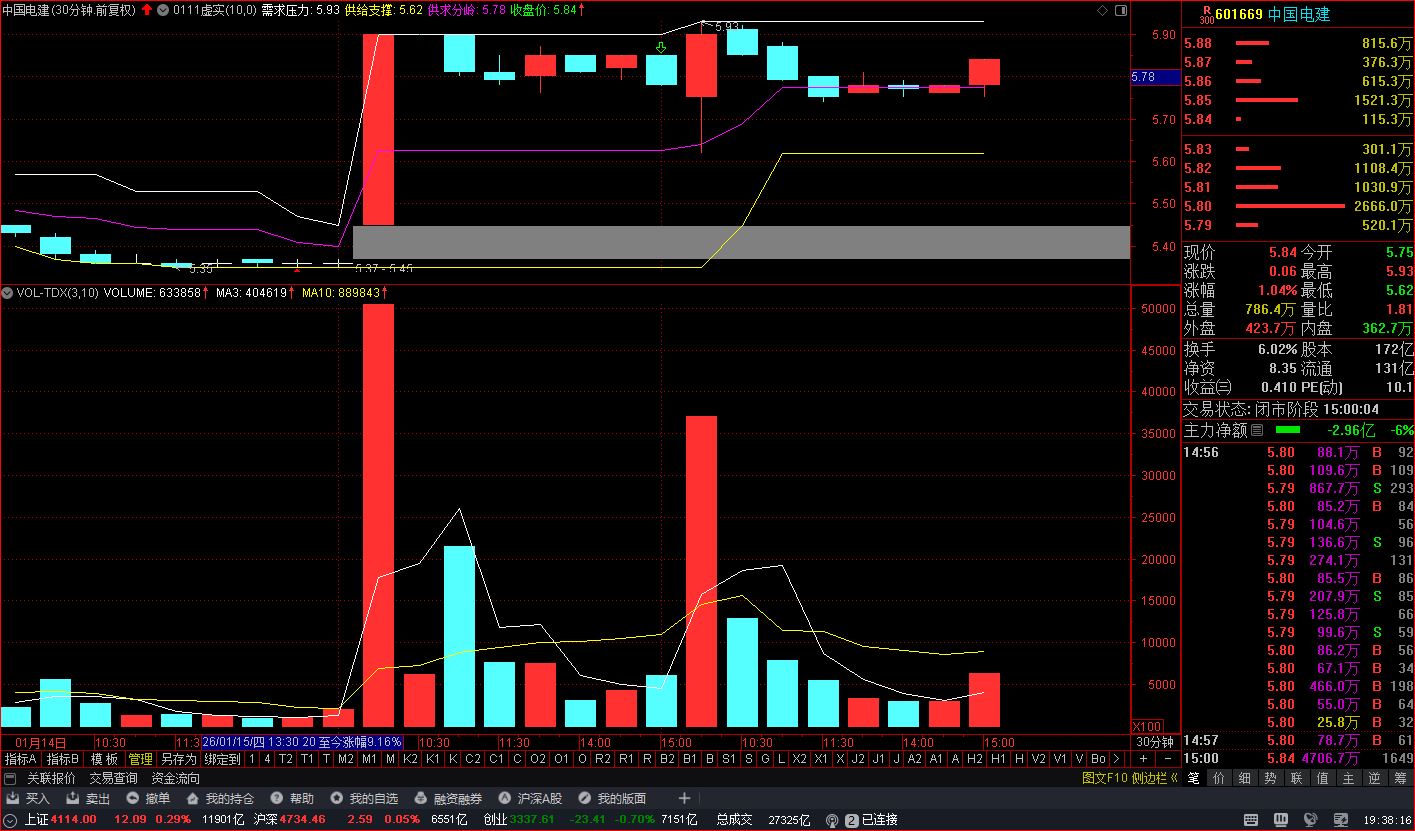This screenshot has height=831, width=1415.
Task: Select the 价 price tab
Action: point(1219,778)
